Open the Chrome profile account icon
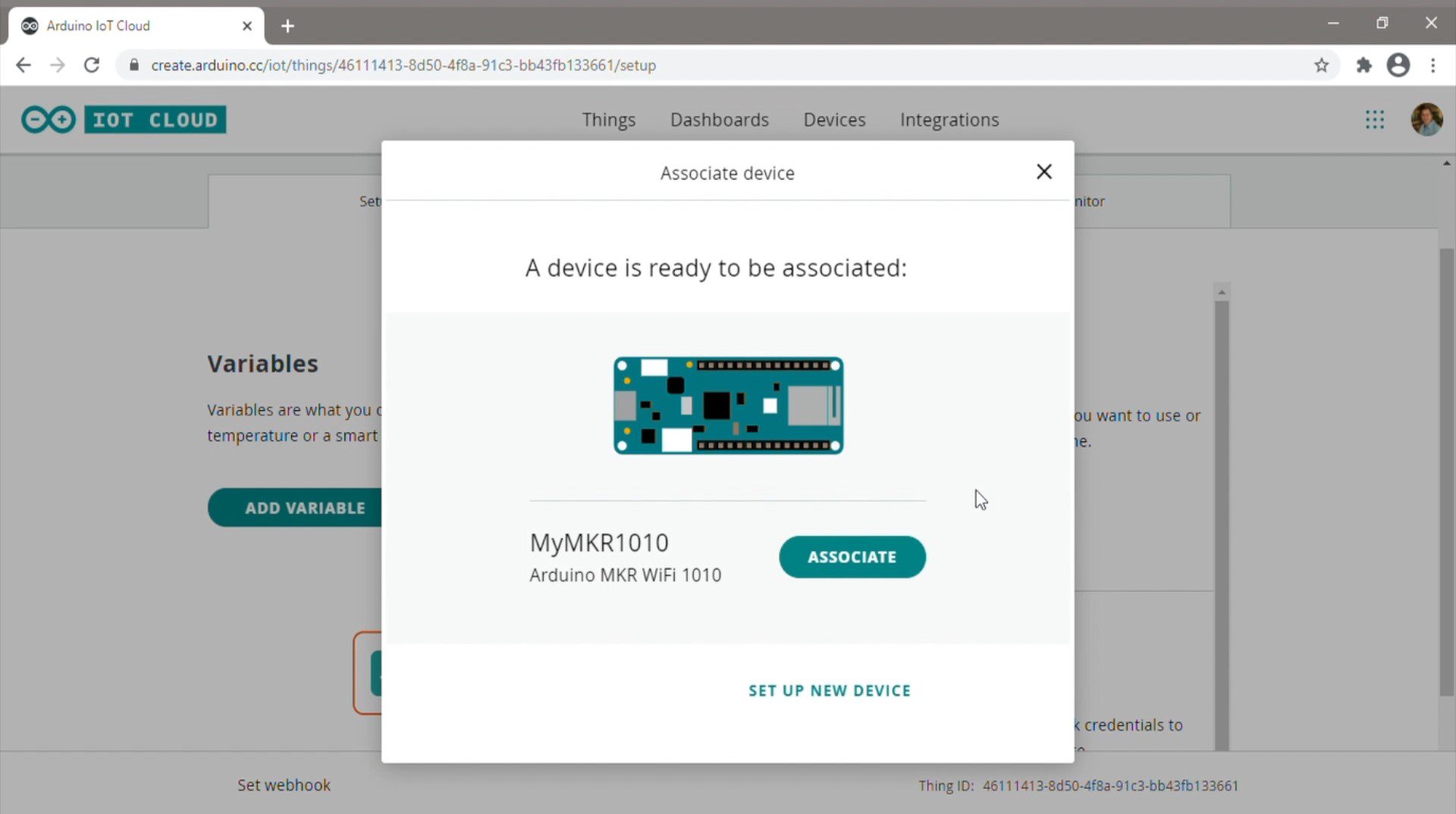The image size is (1456, 814). coord(1398,65)
